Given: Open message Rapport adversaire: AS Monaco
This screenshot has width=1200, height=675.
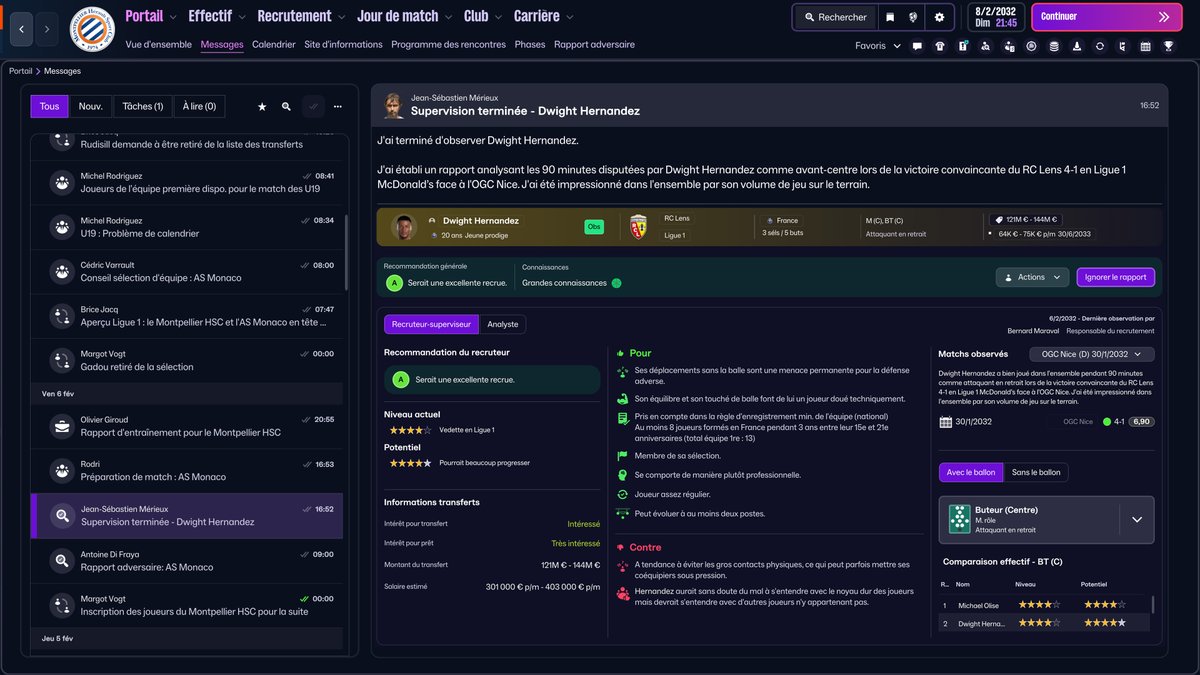Looking at the screenshot, I should click(187, 560).
